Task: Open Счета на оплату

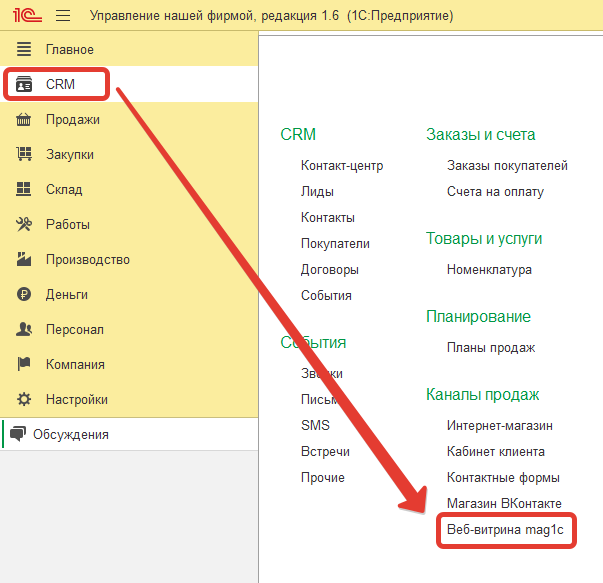Action: [x=495, y=192]
